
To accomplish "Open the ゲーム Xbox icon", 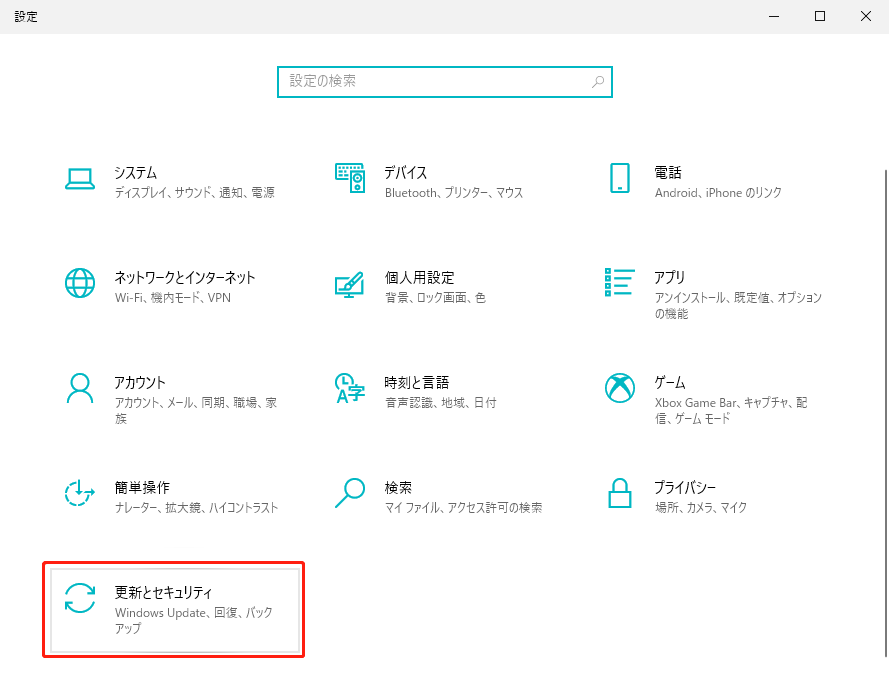I will [620, 388].
